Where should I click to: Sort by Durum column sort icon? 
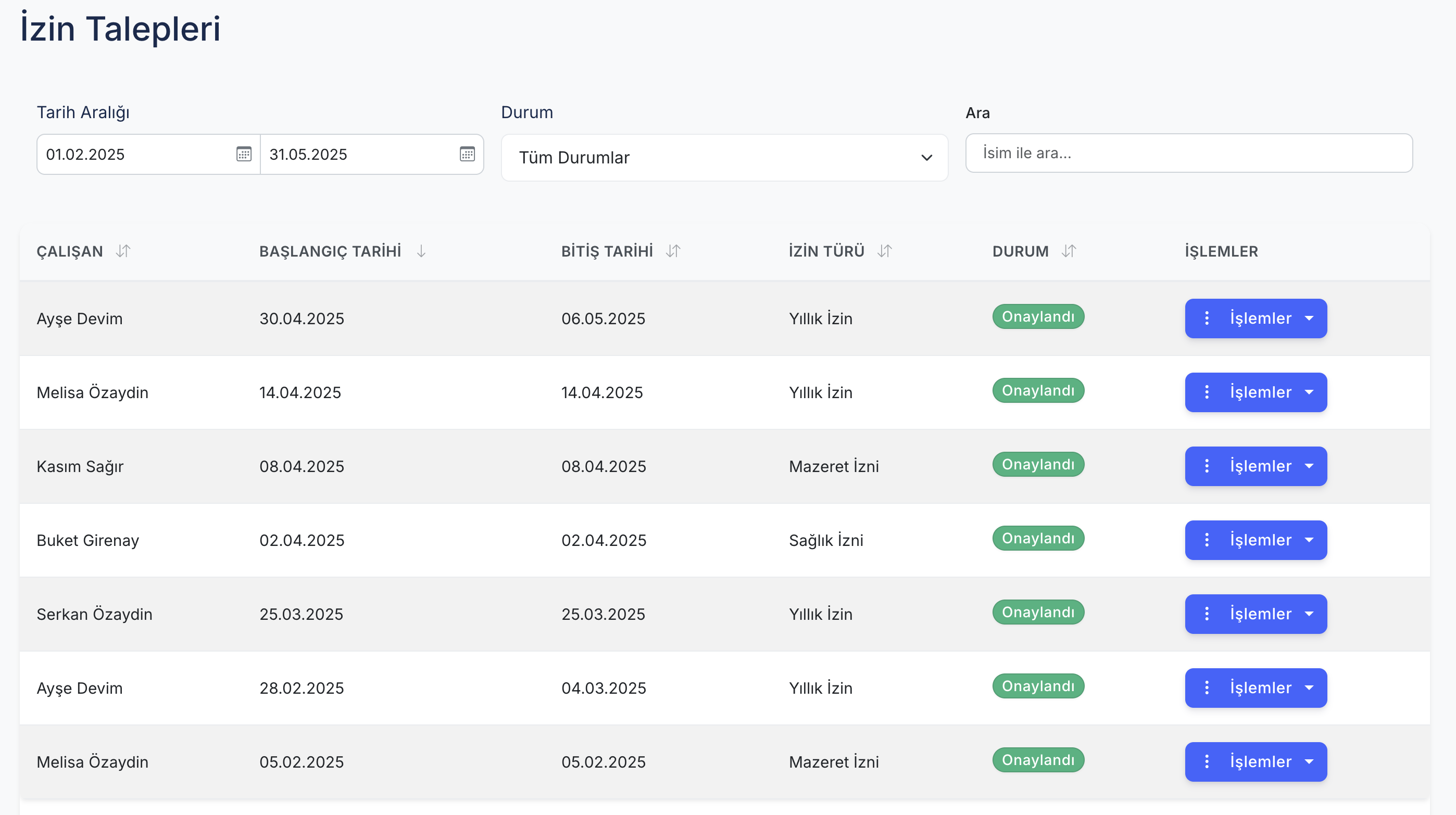[x=1068, y=251]
